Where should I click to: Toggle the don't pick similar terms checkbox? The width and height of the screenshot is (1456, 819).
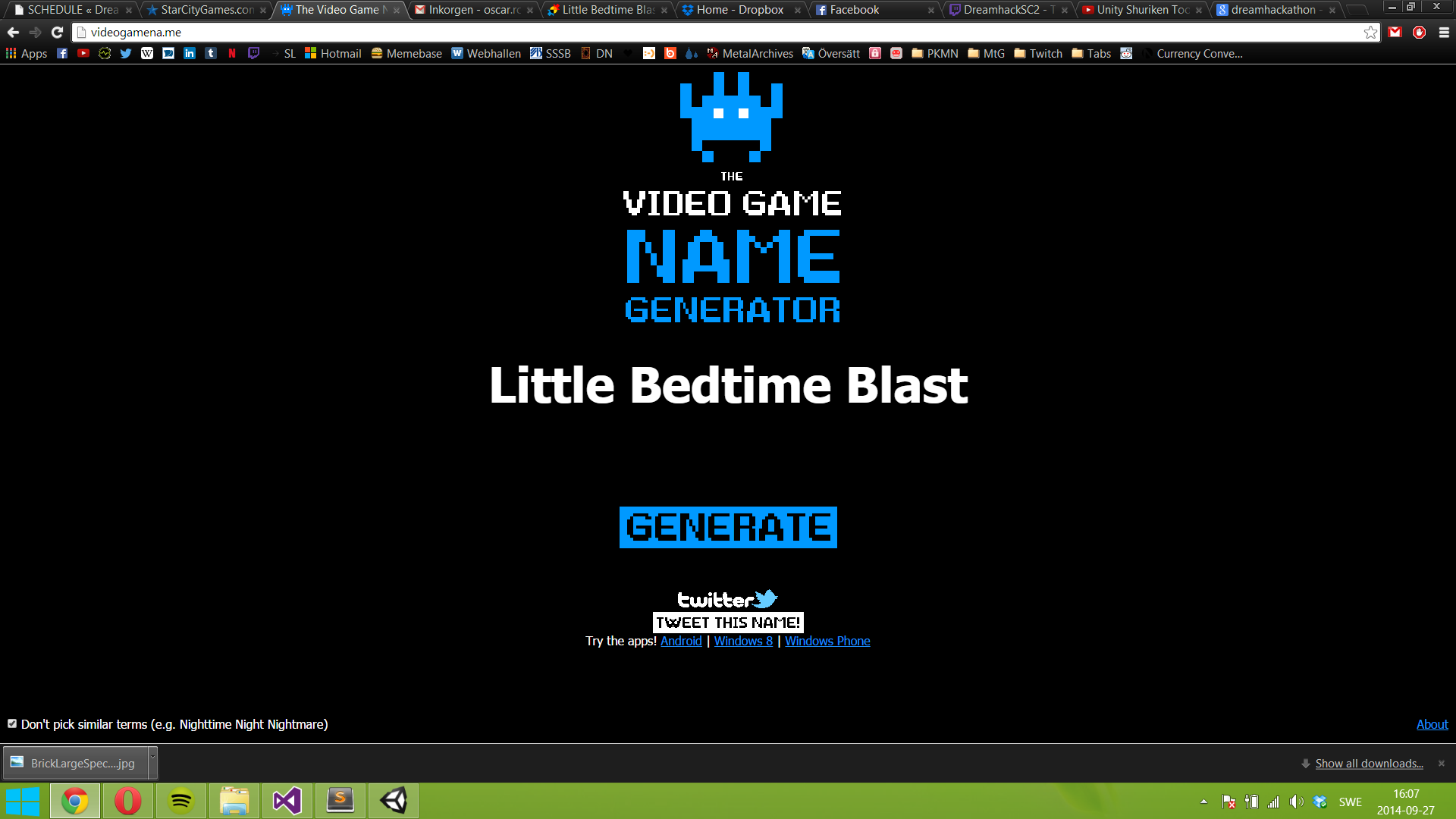12,723
